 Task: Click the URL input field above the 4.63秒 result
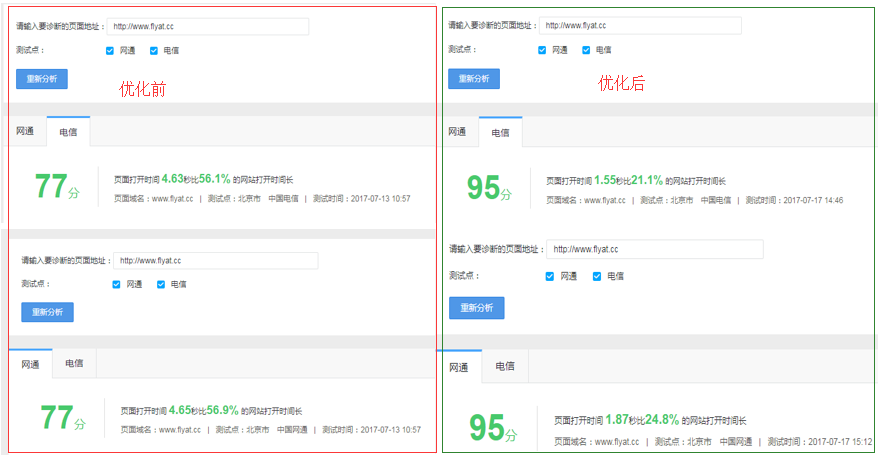(207, 26)
